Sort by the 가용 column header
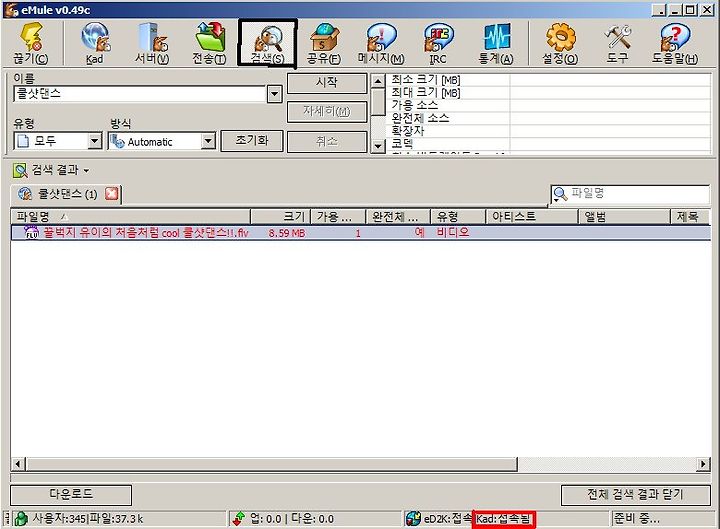Viewport: 720px width, 529px height. click(x=338, y=216)
